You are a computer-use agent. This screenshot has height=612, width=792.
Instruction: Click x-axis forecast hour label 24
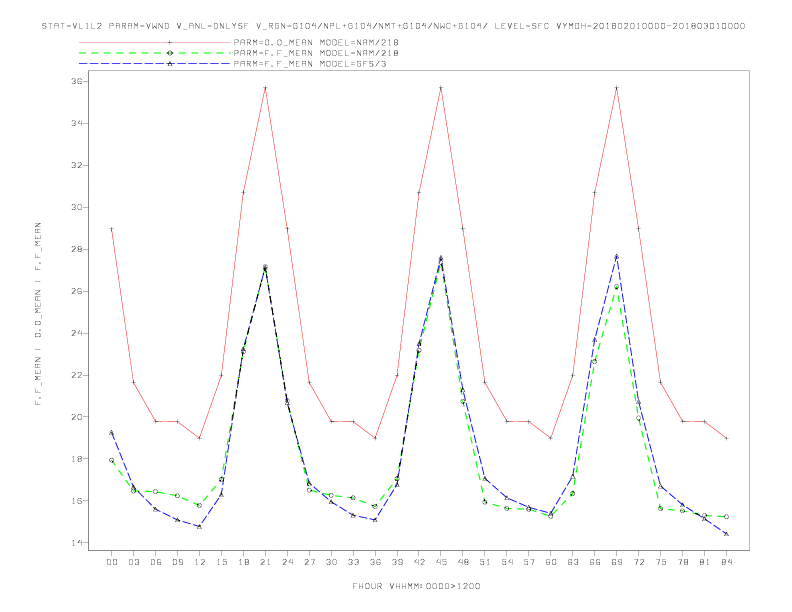coord(287,562)
